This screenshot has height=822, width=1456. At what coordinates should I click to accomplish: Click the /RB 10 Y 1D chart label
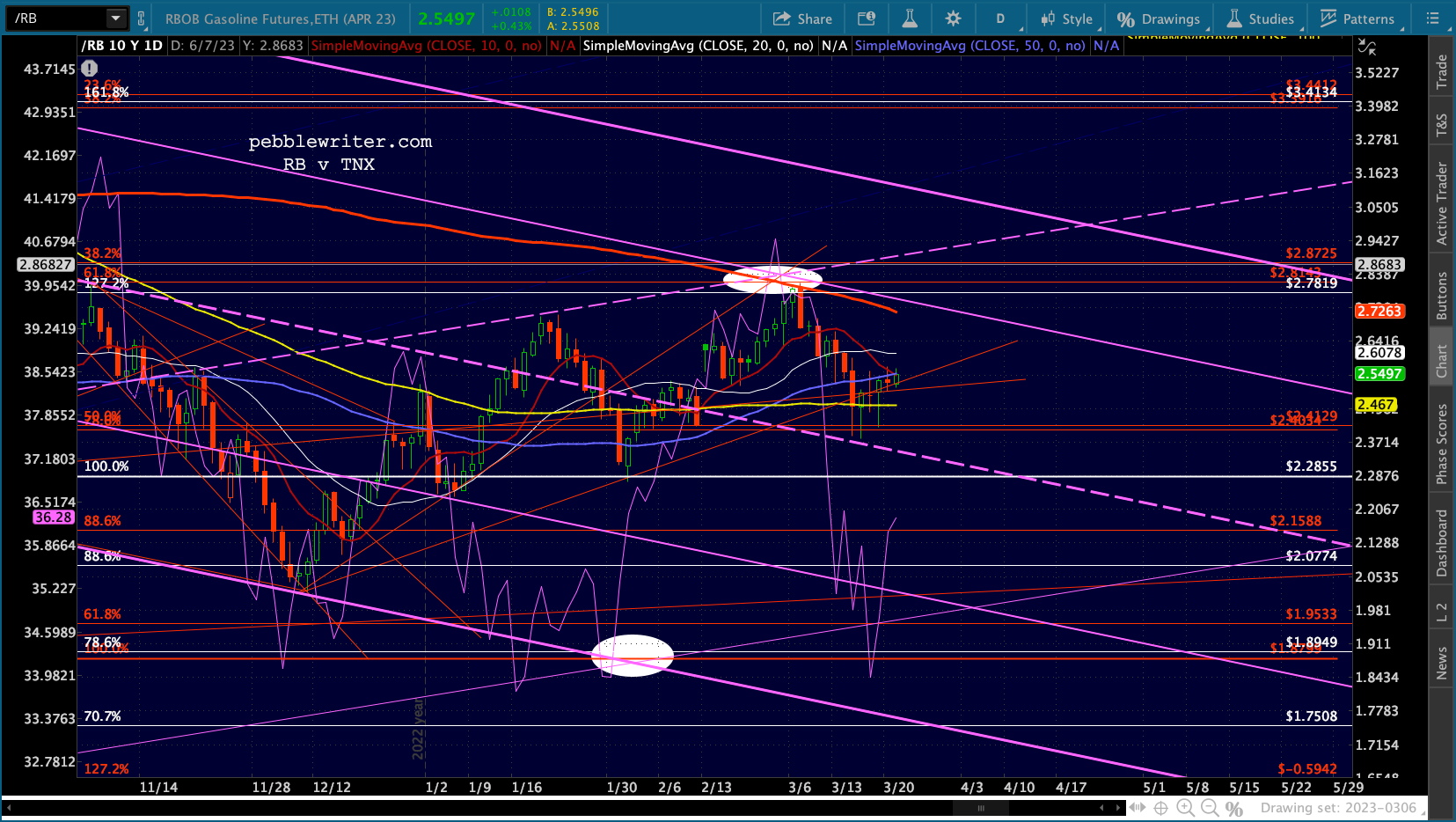(x=122, y=46)
